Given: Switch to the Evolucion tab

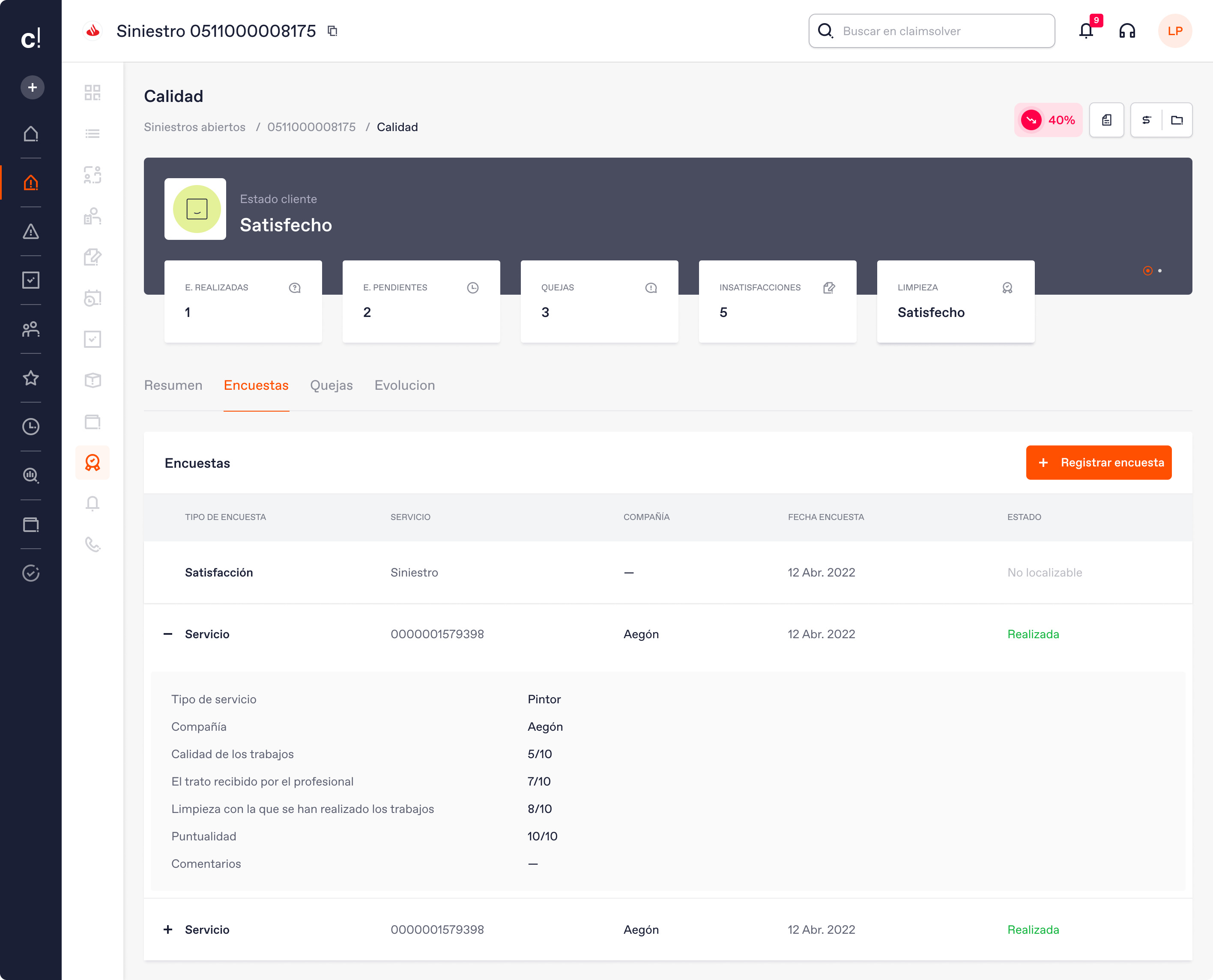Looking at the screenshot, I should pyautogui.click(x=405, y=385).
